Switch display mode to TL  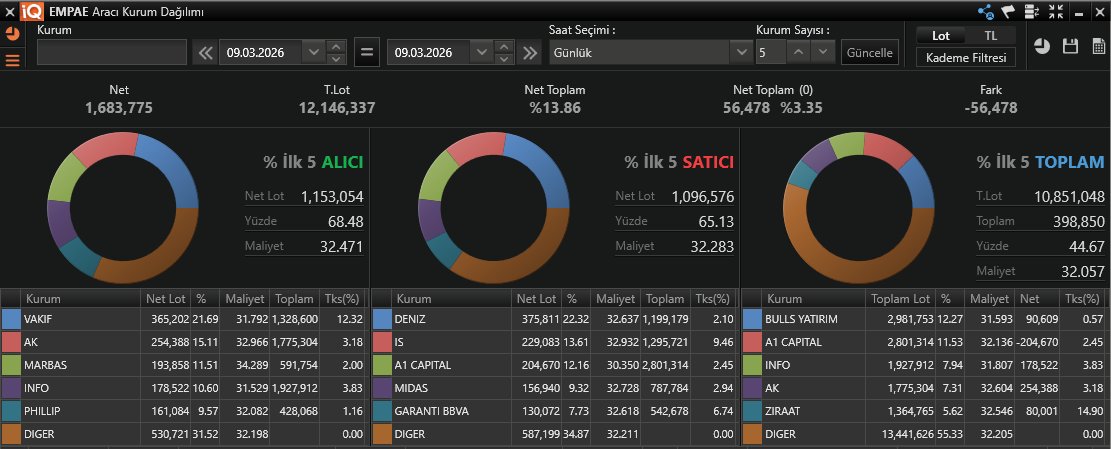[991, 35]
